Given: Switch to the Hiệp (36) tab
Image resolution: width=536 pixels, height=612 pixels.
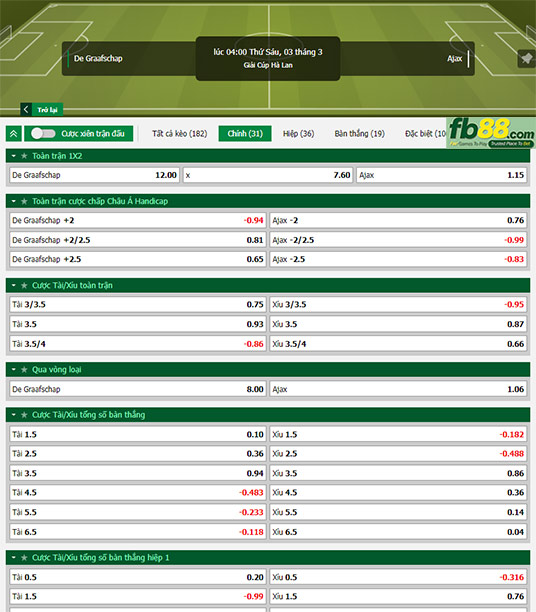Looking at the screenshot, I should 299,134.
